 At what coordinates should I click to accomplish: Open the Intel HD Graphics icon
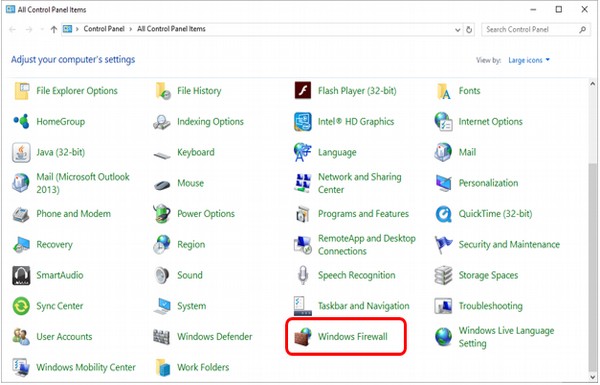coord(303,121)
